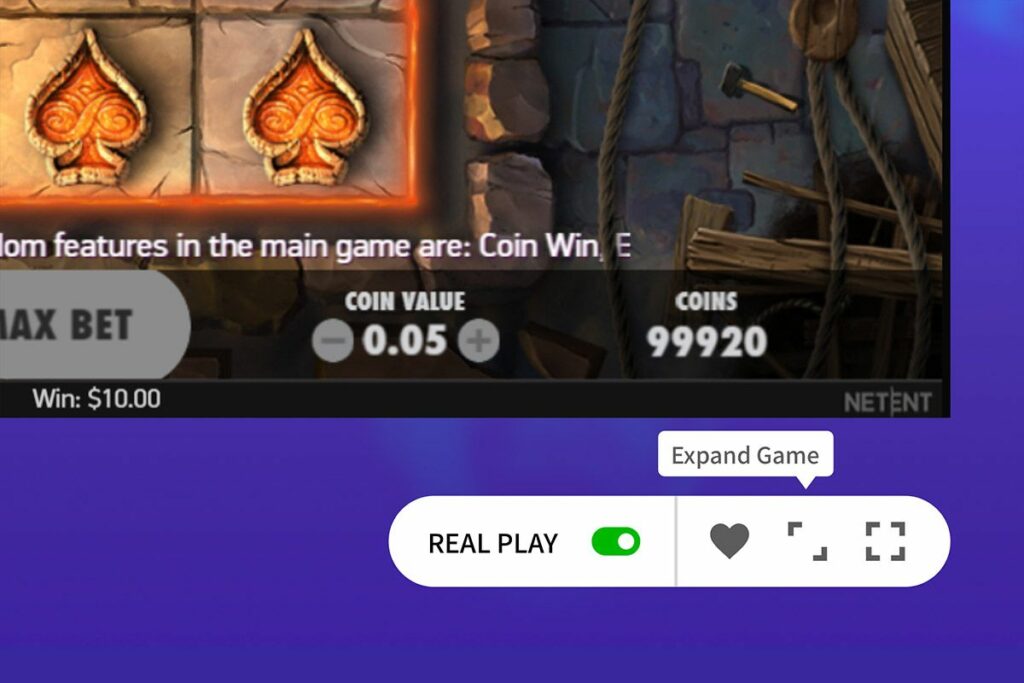Screen dimensions: 1024x683
Task: Click the NETENT logo
Action: (x=888, y=402)
